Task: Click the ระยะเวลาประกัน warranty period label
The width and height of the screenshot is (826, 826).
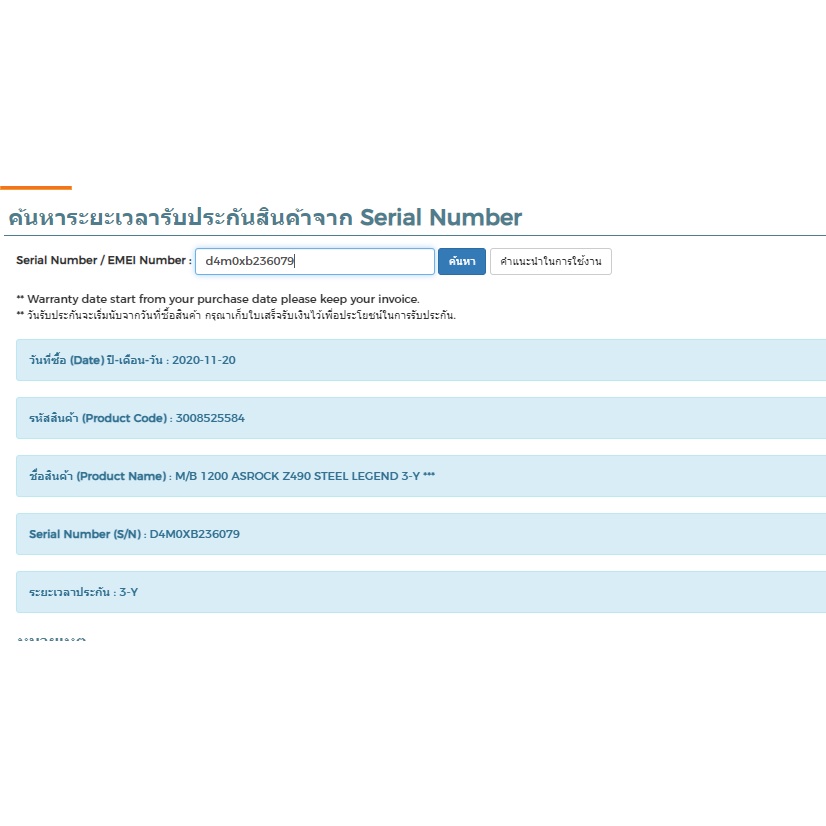Action: tap(70, 592)
